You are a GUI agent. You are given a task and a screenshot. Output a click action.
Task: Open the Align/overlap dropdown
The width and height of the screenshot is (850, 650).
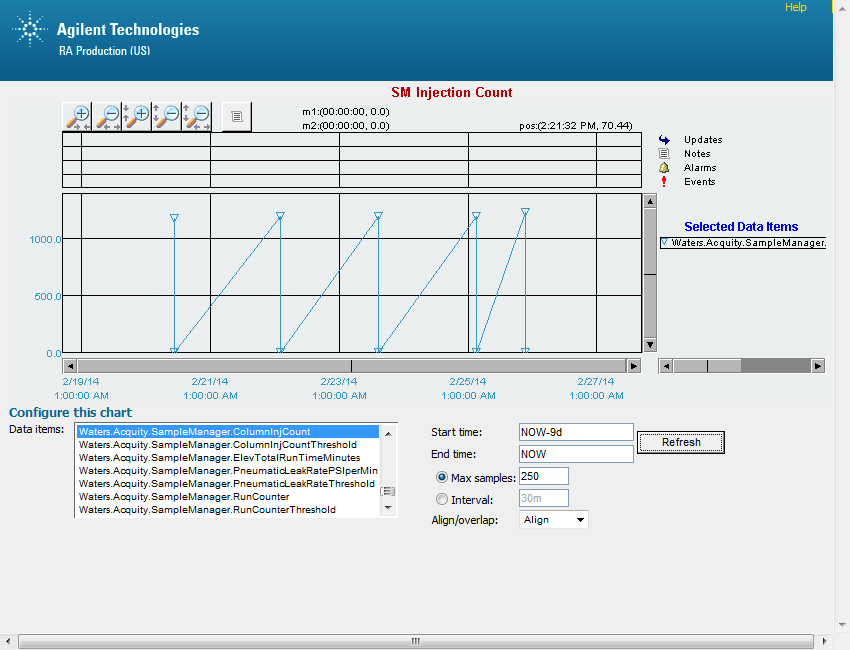pyautogui.click(x=553, y=520)
